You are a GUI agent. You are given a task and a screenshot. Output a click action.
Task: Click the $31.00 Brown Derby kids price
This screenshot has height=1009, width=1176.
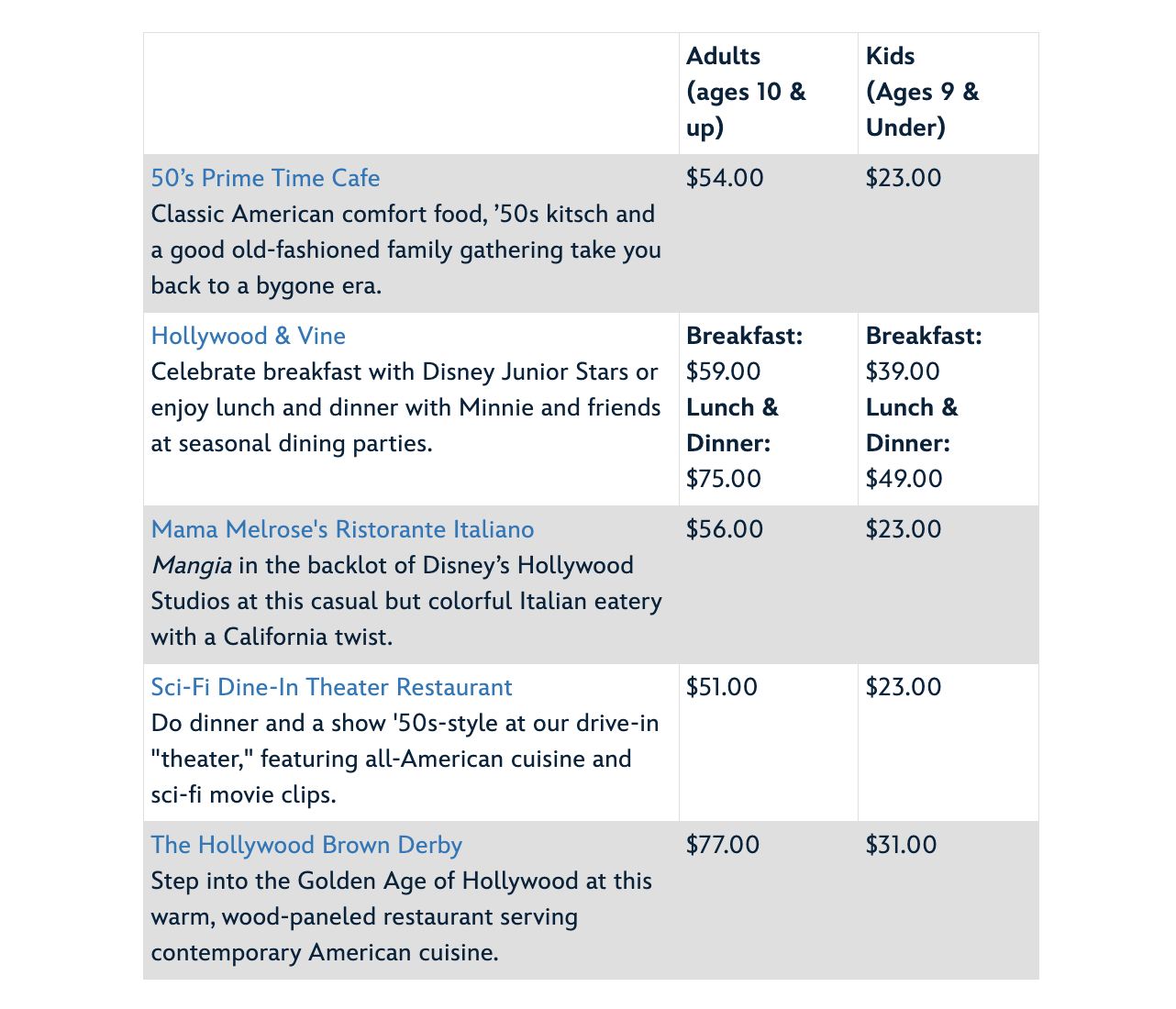(x=901, y=845)
